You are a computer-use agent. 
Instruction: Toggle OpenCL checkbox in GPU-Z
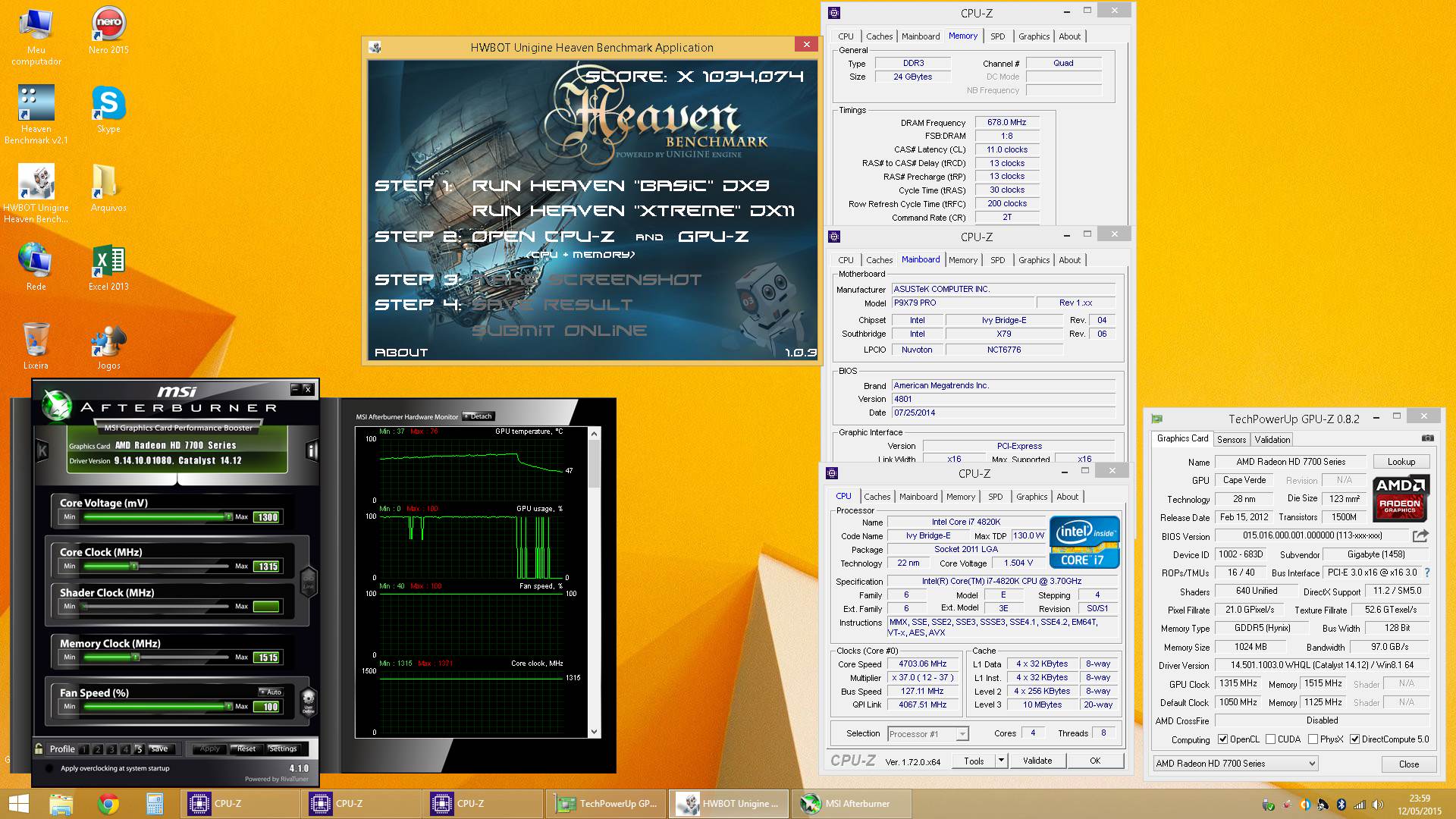point(1222,739)
